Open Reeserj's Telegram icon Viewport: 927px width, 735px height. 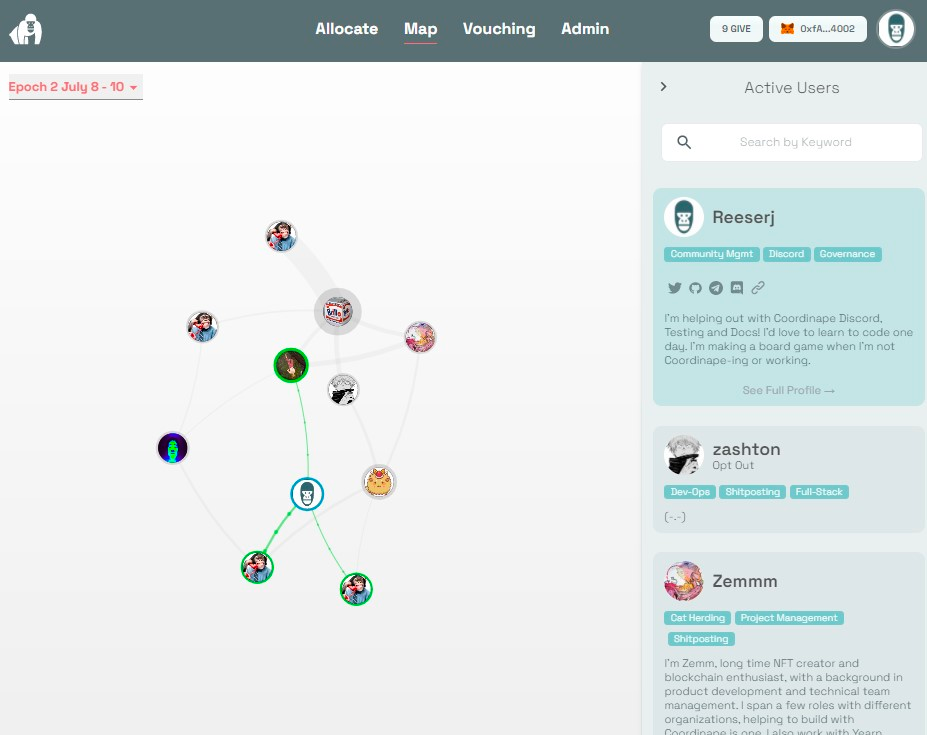(x=716, y=288)
